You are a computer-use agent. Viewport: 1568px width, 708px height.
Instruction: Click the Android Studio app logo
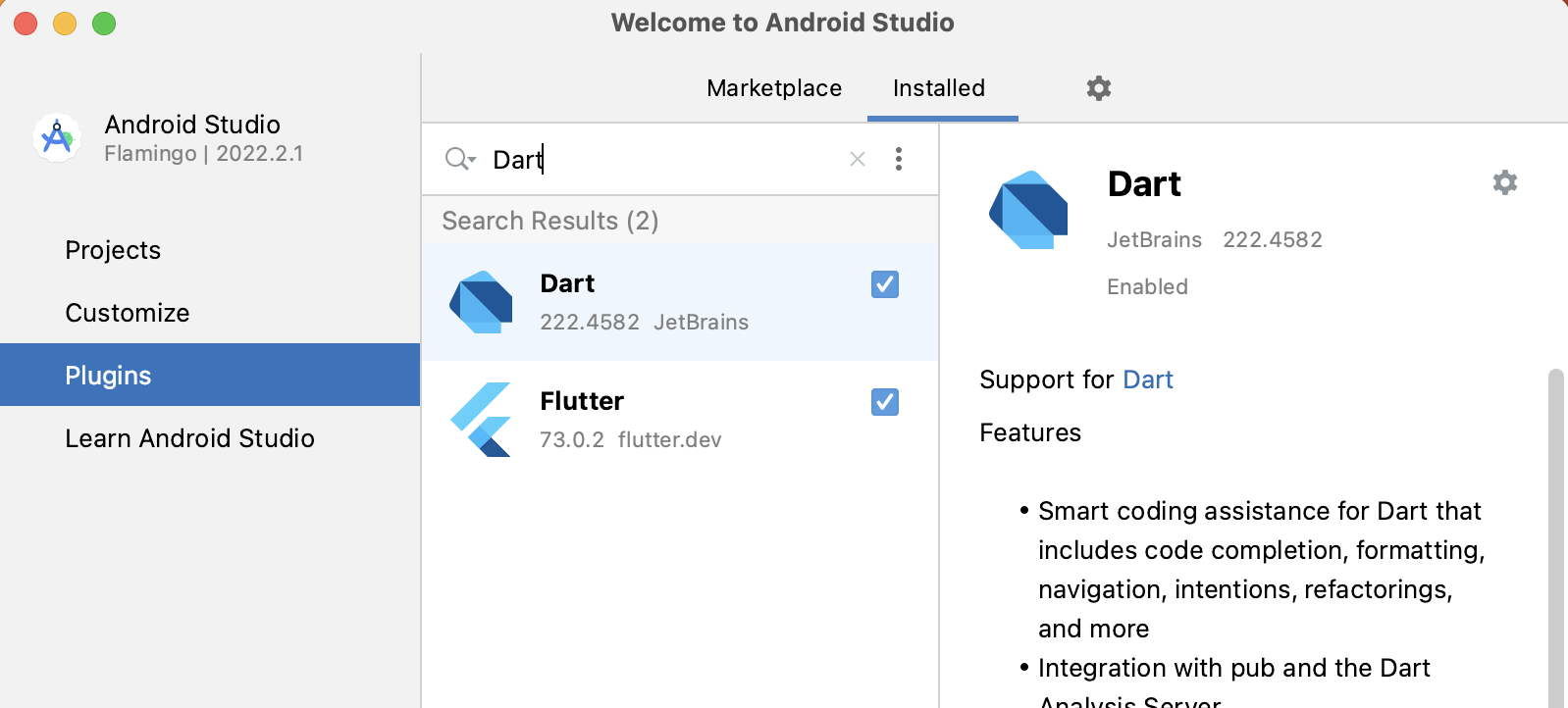(x=57, y=137)
